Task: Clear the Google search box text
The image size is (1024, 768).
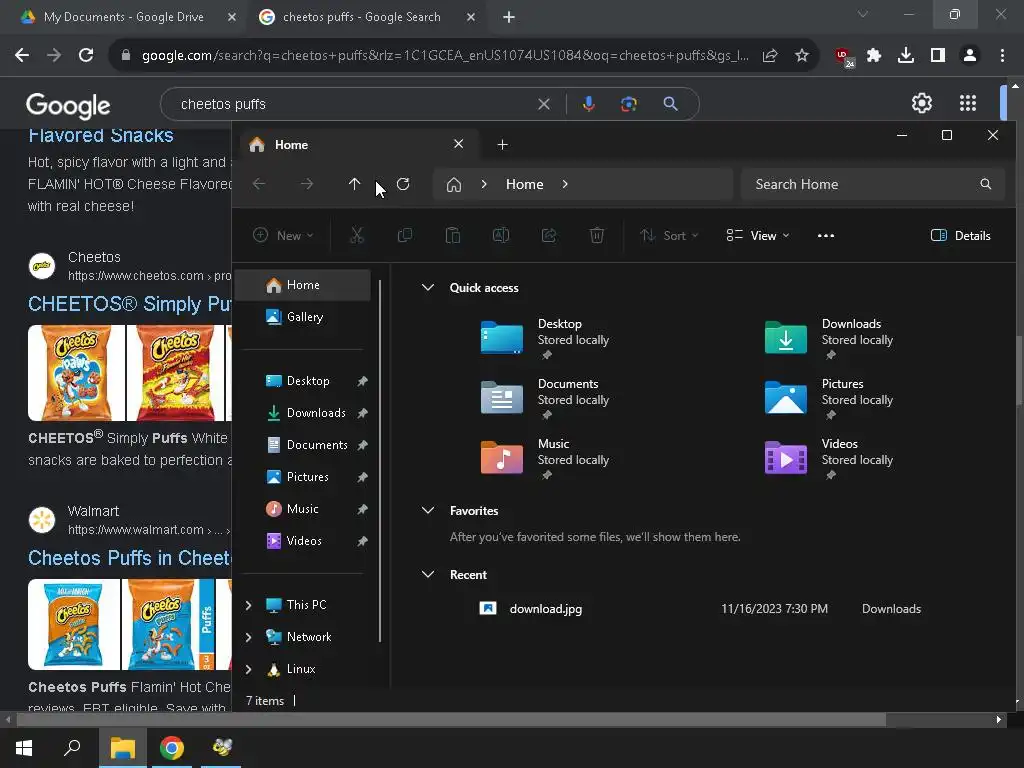Action: [544, 104]
